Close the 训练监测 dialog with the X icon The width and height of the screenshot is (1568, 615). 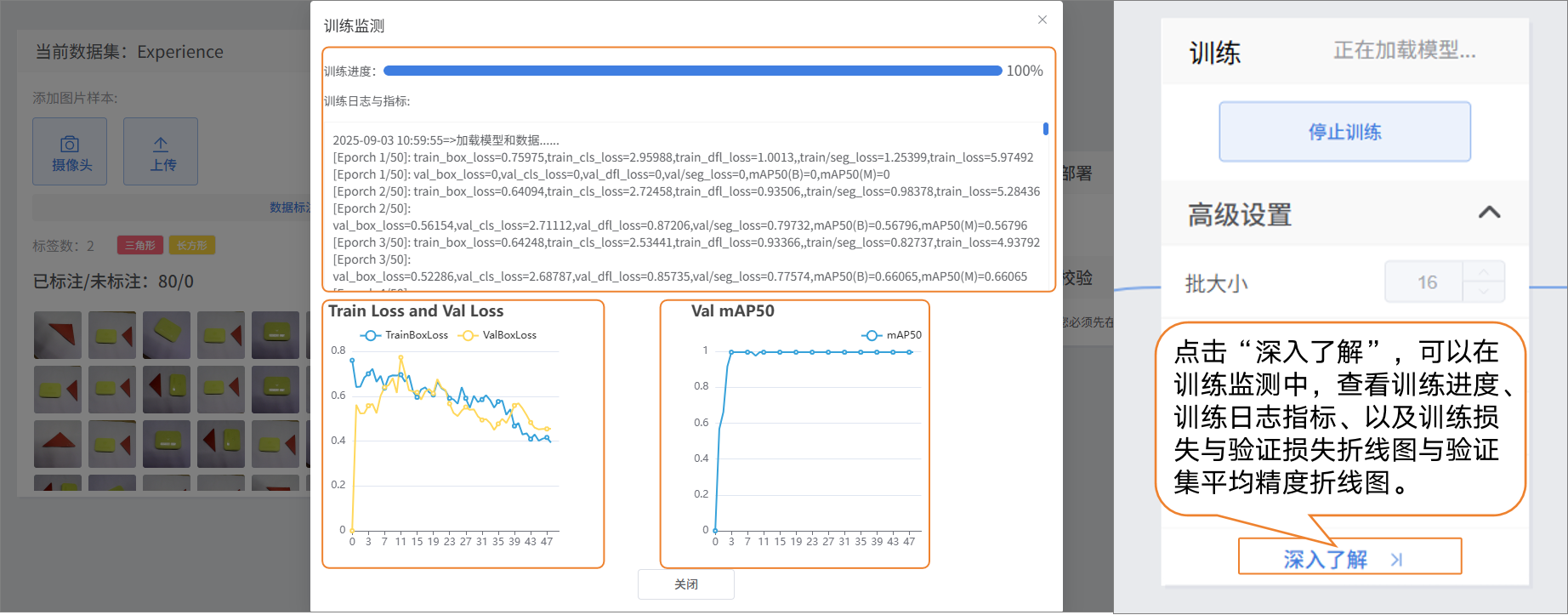click(1042, 20)
